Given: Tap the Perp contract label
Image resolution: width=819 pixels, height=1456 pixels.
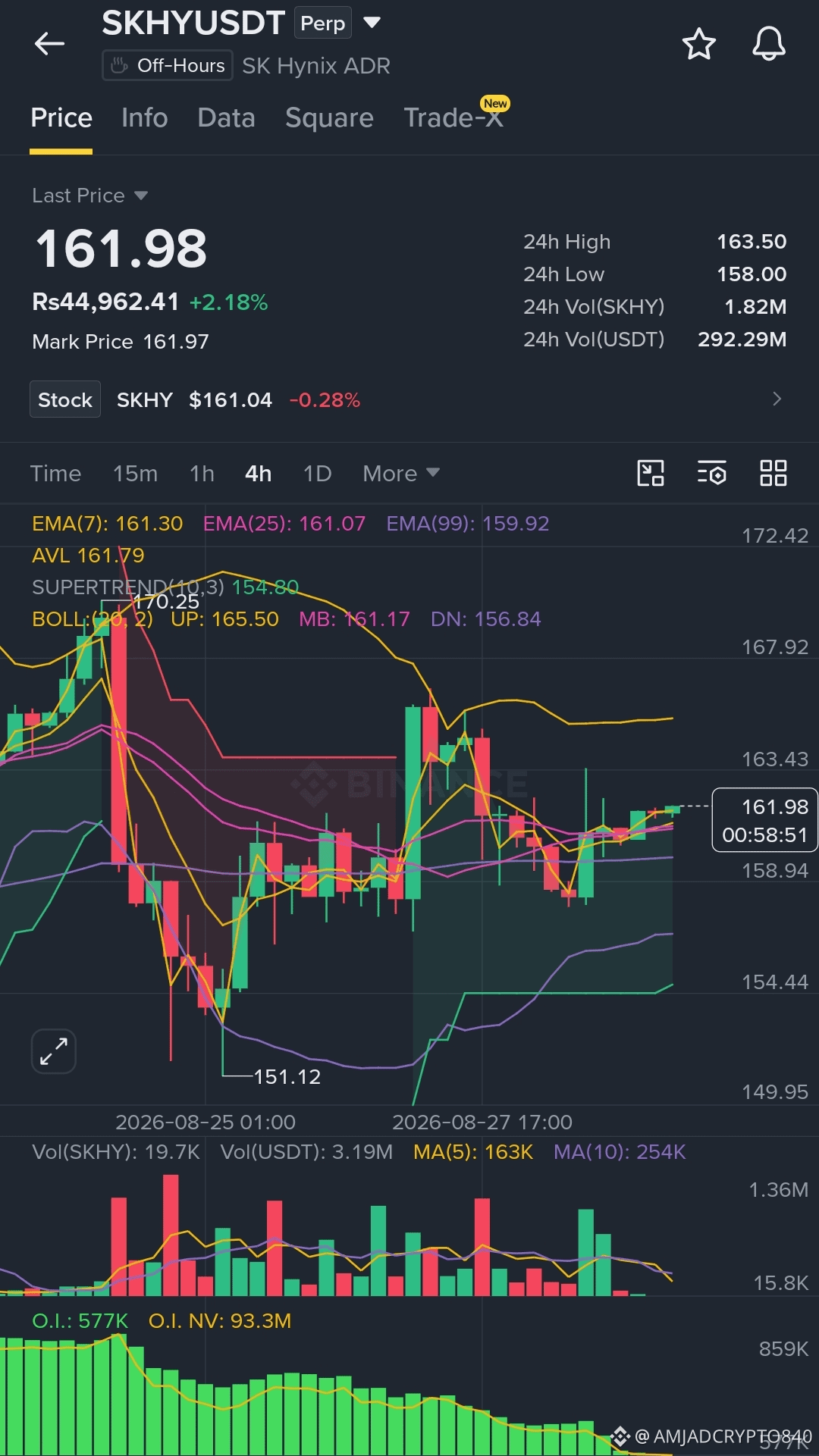Looking at the screenshot, I should pyautogui.click(x=323, y=23).
